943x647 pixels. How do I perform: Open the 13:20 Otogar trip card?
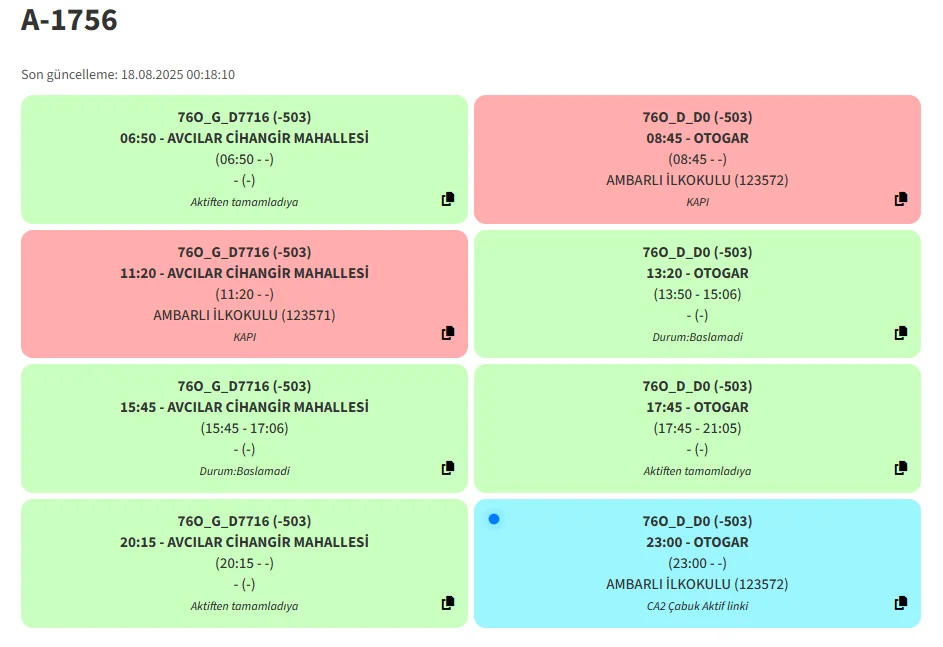(697, 273)
